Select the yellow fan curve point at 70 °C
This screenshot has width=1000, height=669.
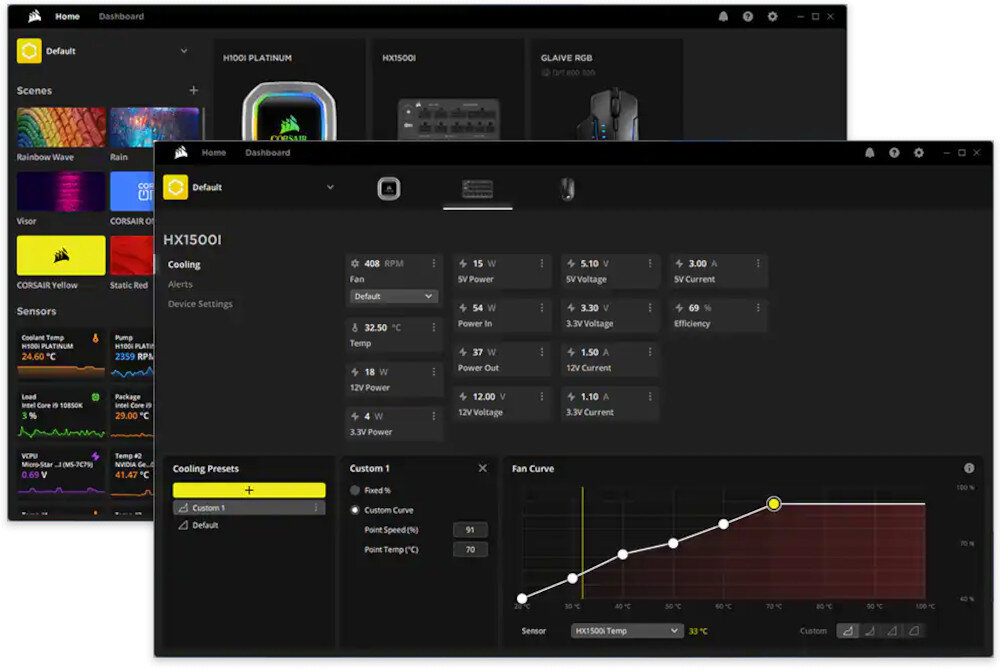click(x=774, y=504)
